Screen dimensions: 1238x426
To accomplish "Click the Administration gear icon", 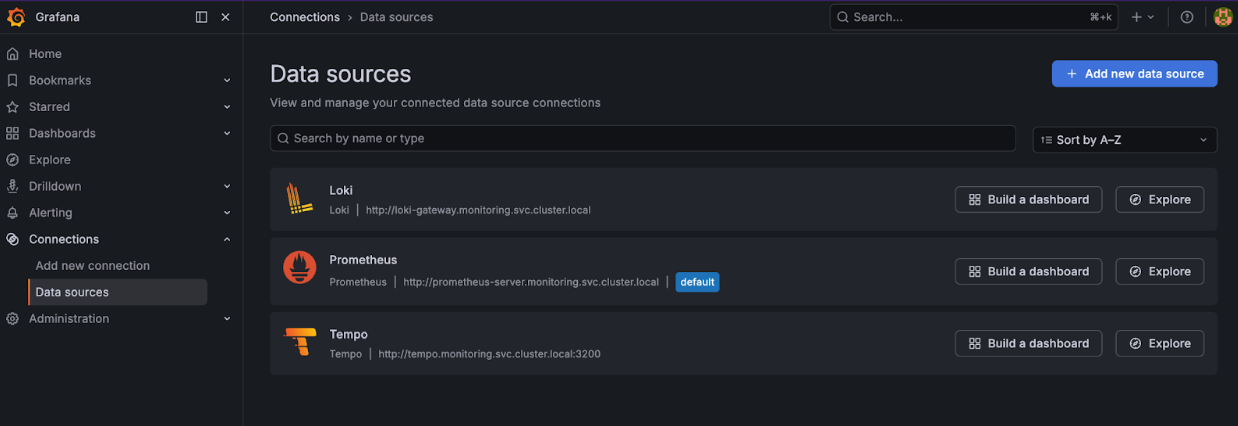I will pyautogui.click(x=13, y=319).
